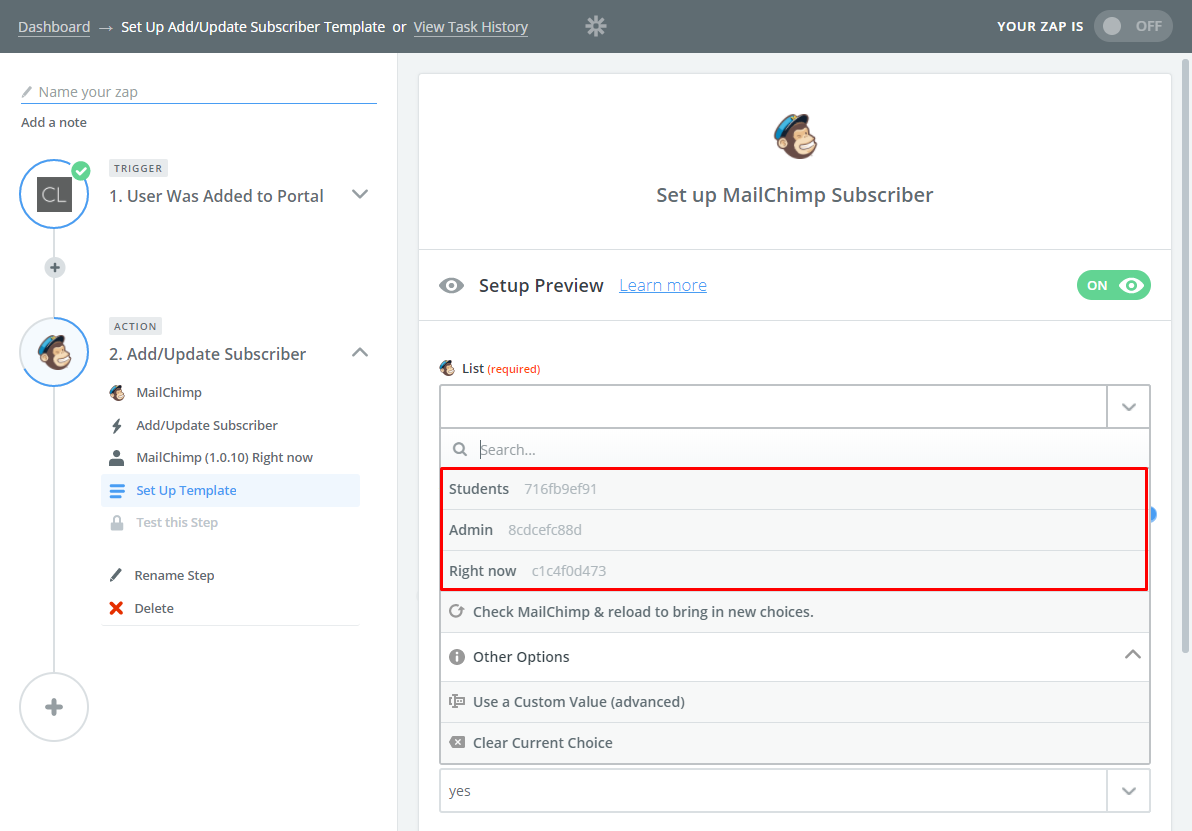
Task: Open the Learn more link
Action: coord(663,285)
